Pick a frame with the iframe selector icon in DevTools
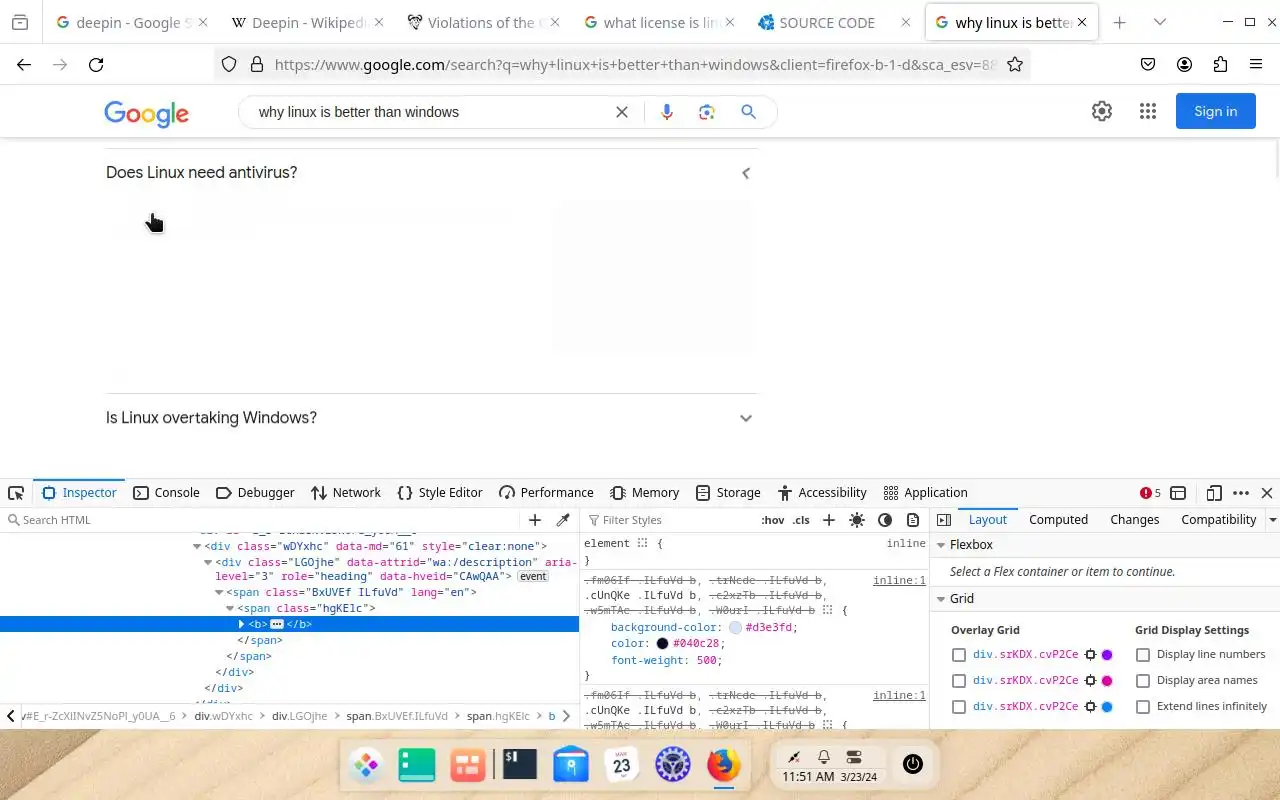 point(1178,493)
